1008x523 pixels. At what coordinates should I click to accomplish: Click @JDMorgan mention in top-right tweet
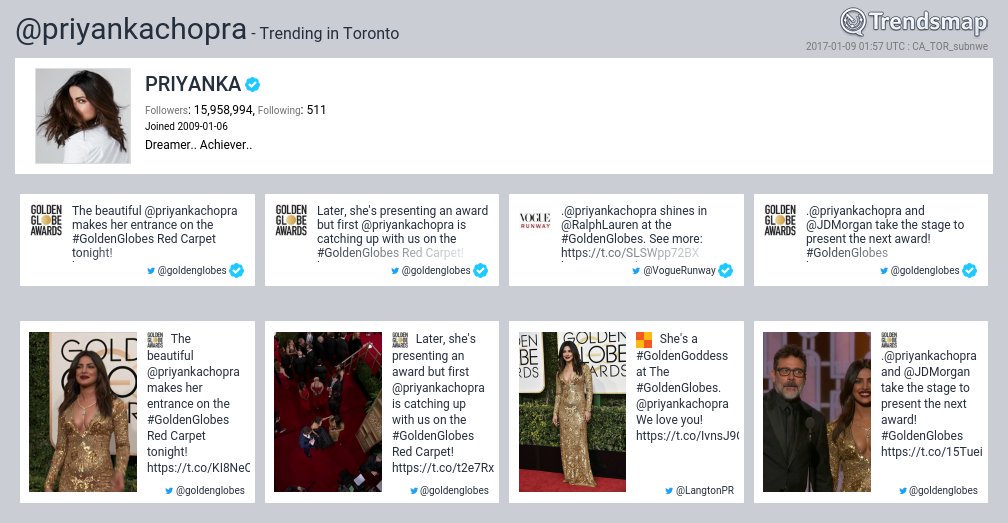[839, 225]
